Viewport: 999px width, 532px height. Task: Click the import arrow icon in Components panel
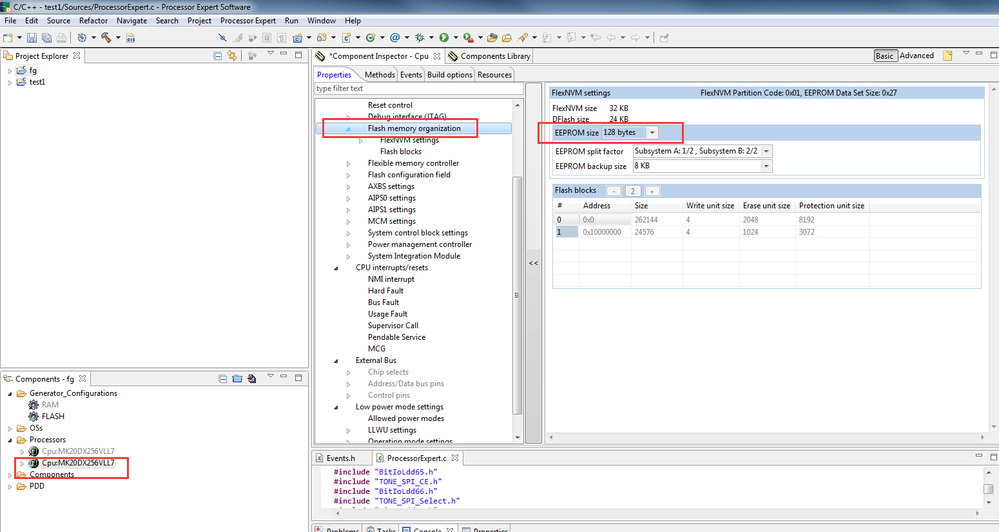252,378
